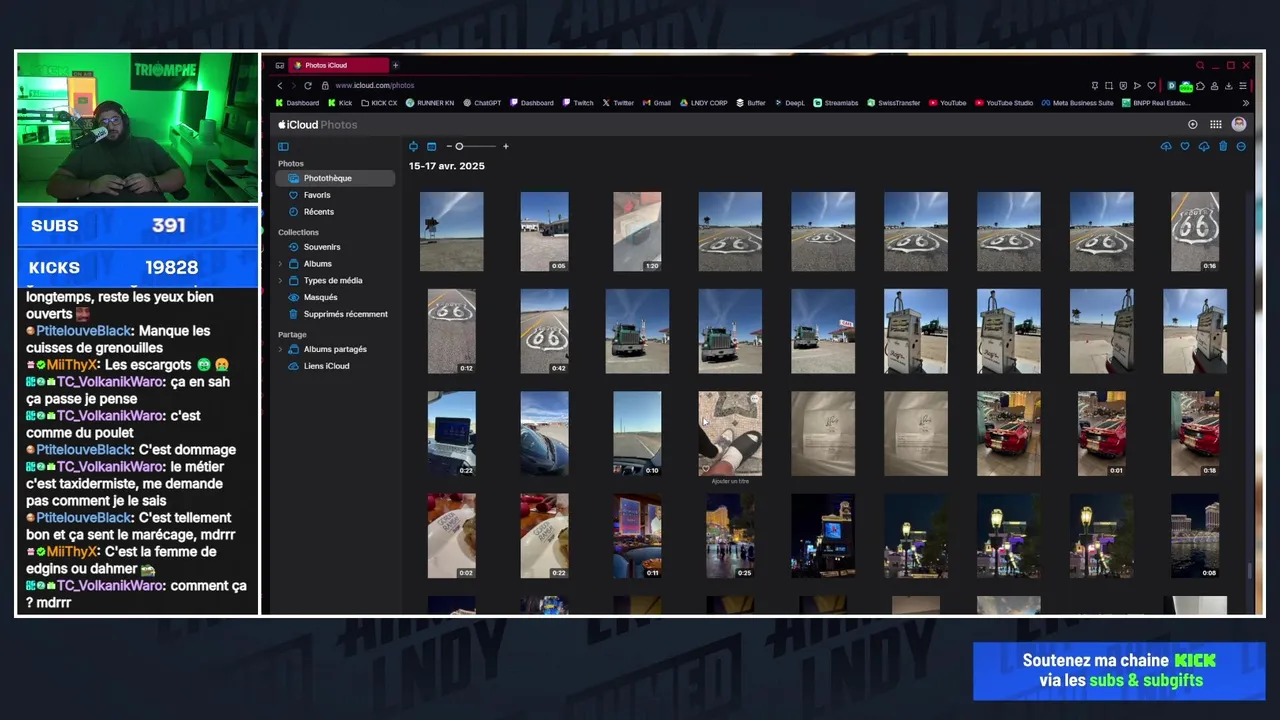Open the SwissTransfer bookmark
Viewport: 1280px width, 720px height.
tap(893, 103)
